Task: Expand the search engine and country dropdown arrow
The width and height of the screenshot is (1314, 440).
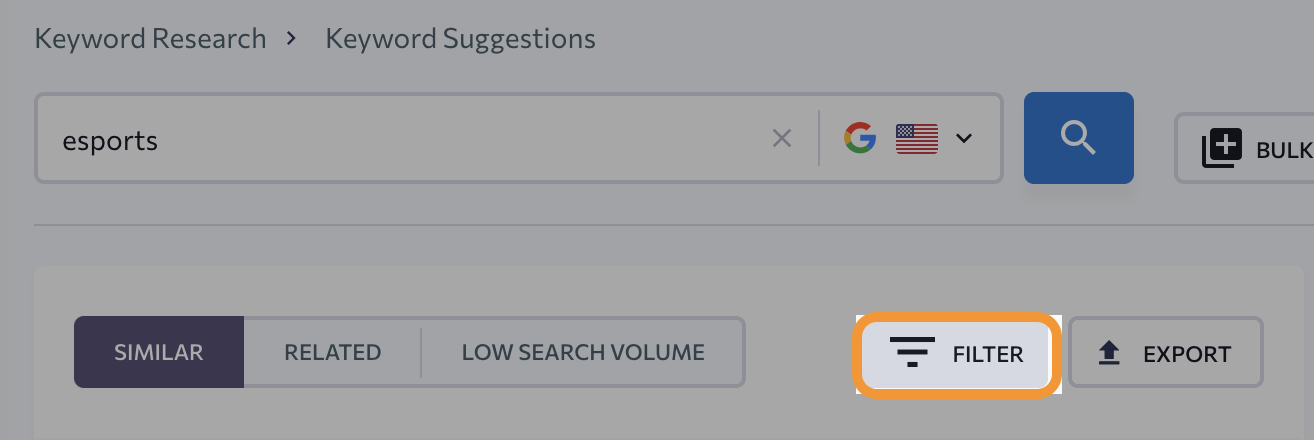Action: click(964, 138)
